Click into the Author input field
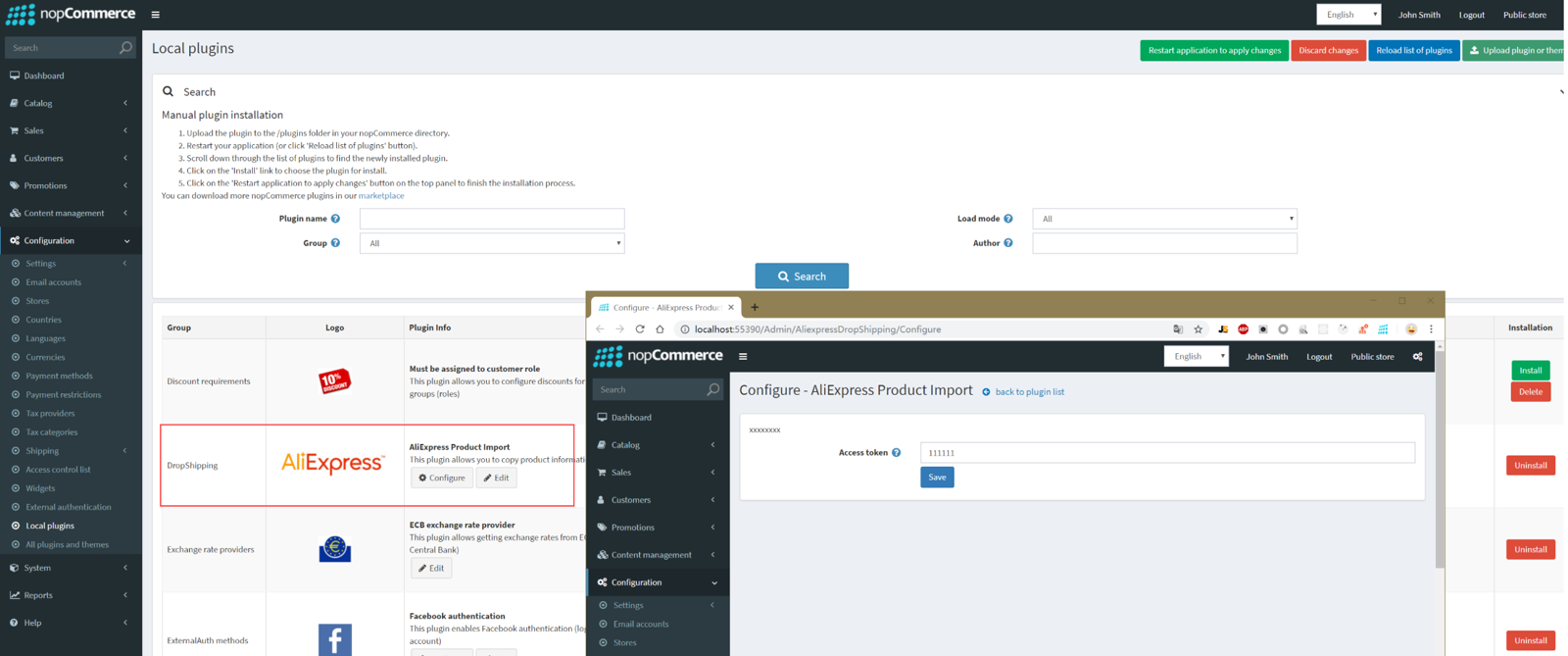This screenshot has width=1568, height=656. [x=1164, y=243]
